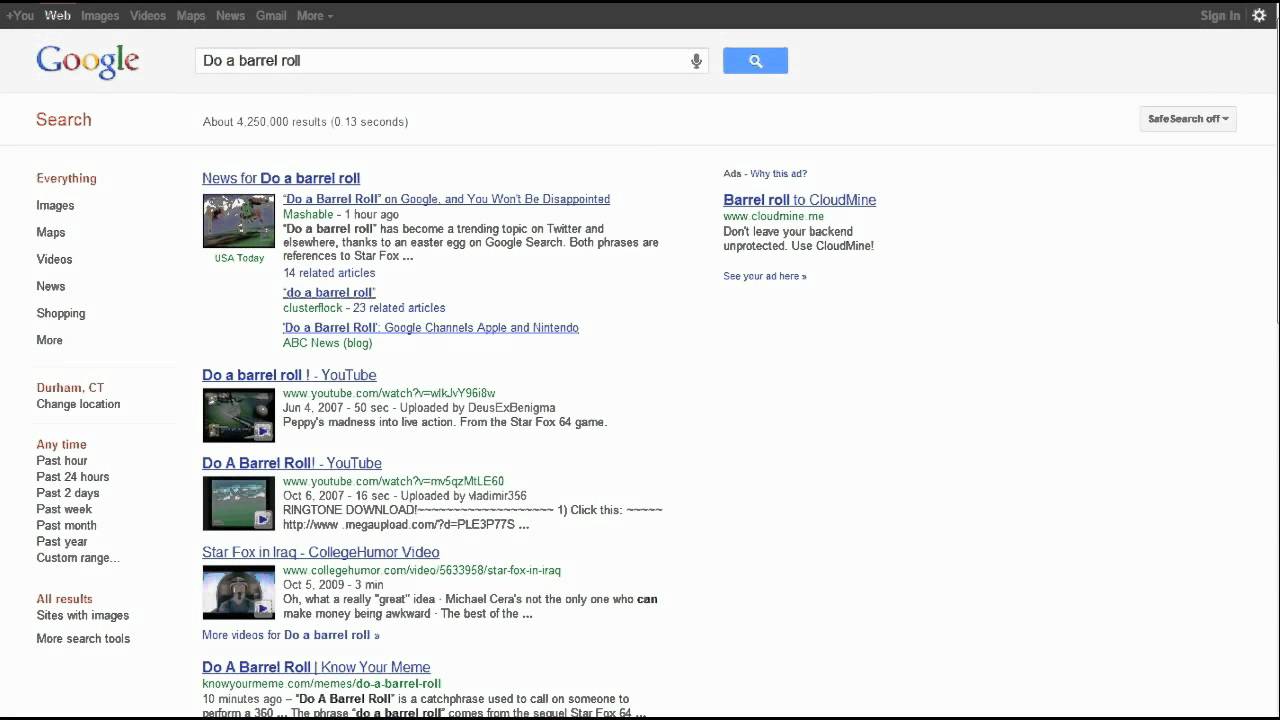The width and height of the screenshot is (1280, 720).
Task: Filter by Past hour
Action: click(x=62, y=461)
